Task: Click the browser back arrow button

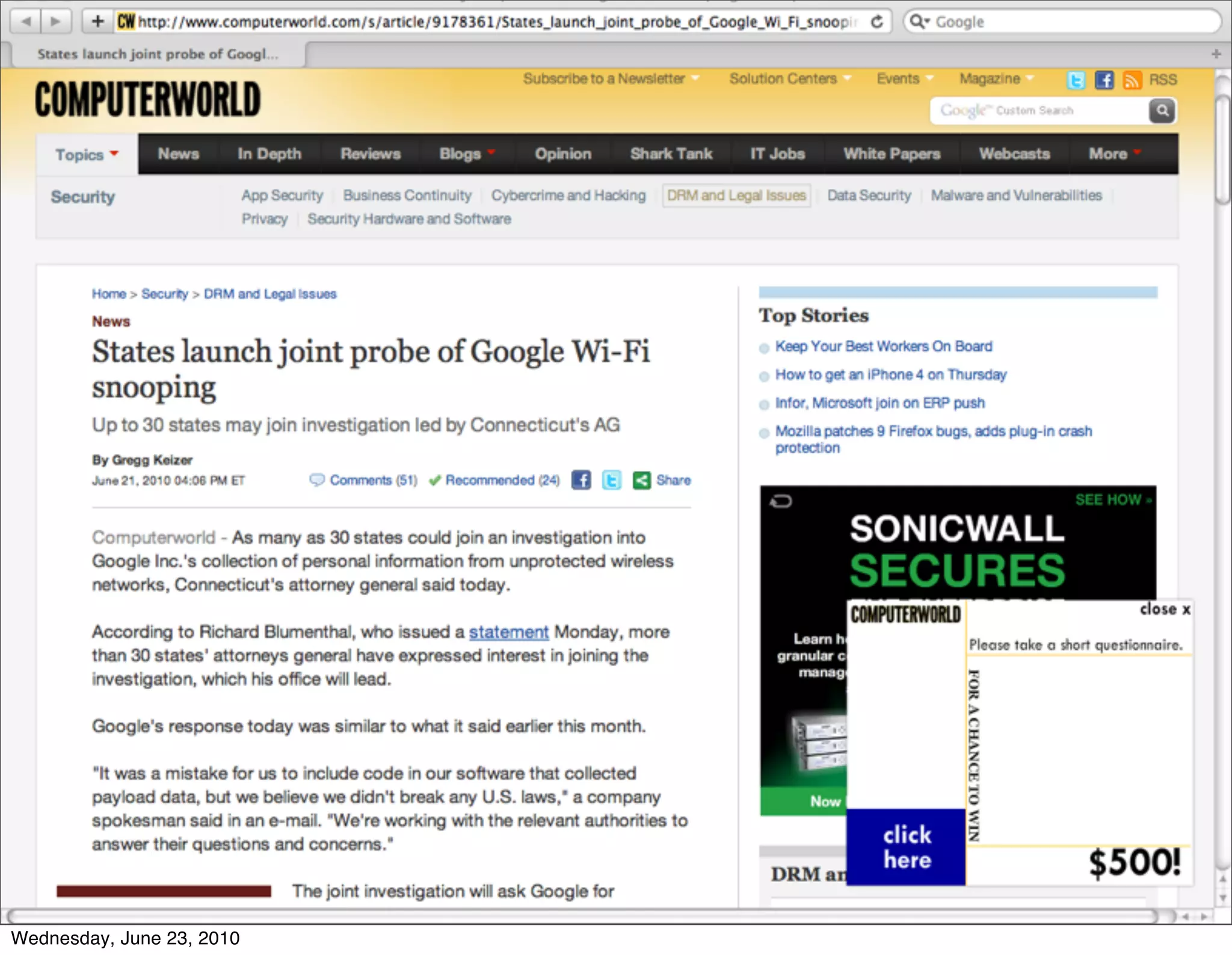Action: tap(26, 22)
